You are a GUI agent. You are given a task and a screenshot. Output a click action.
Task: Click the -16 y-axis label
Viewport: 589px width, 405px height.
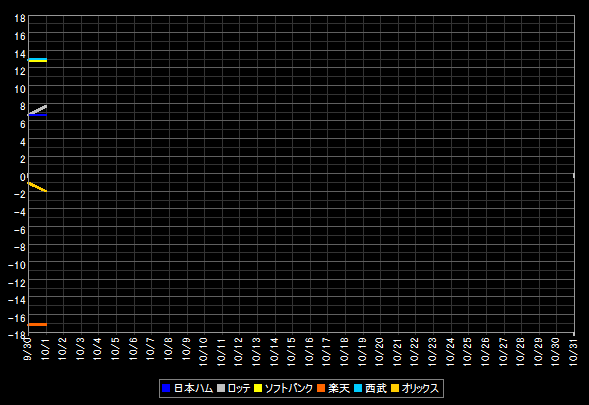[x=17, y=318]
